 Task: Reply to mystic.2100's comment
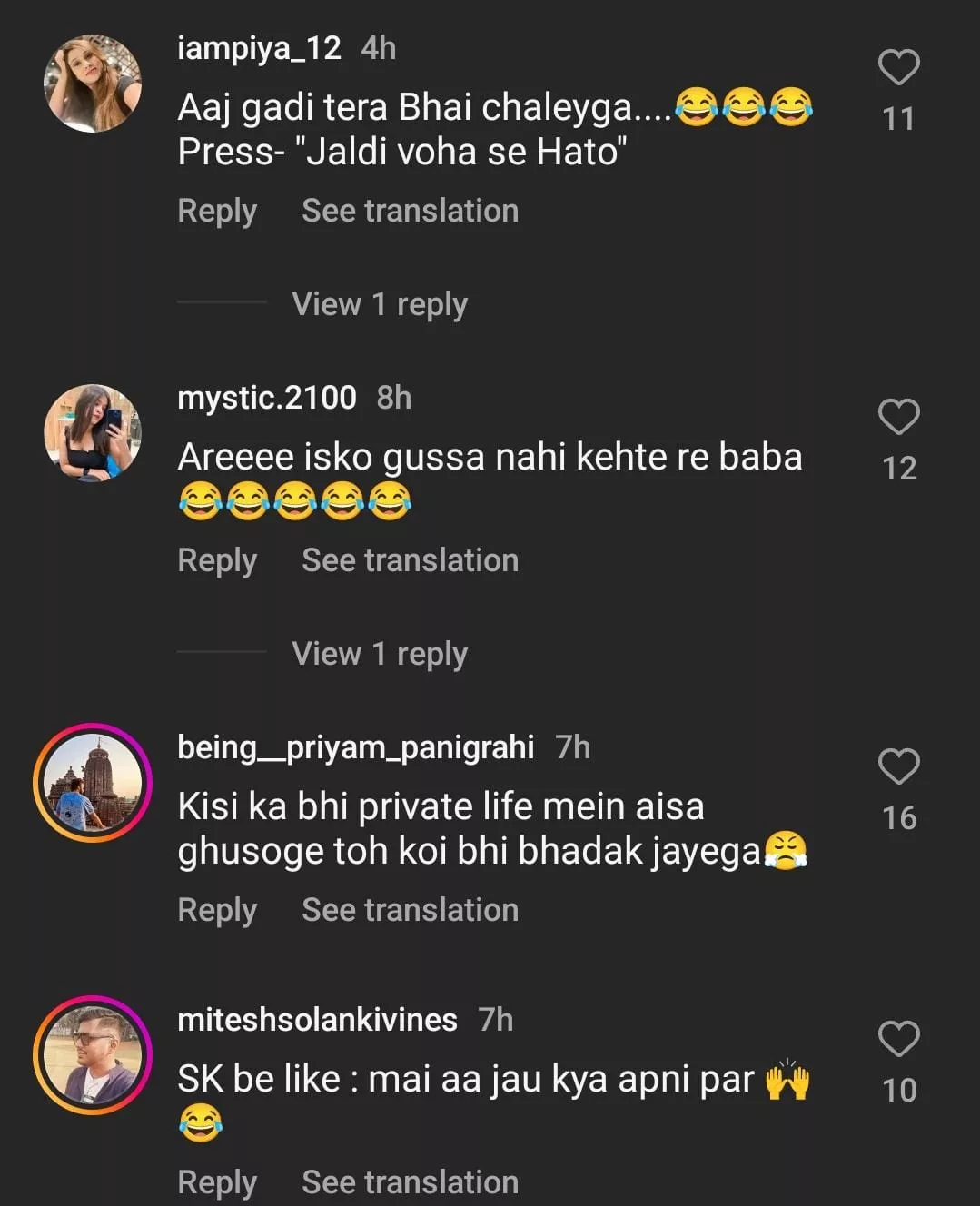click(217, 560)
